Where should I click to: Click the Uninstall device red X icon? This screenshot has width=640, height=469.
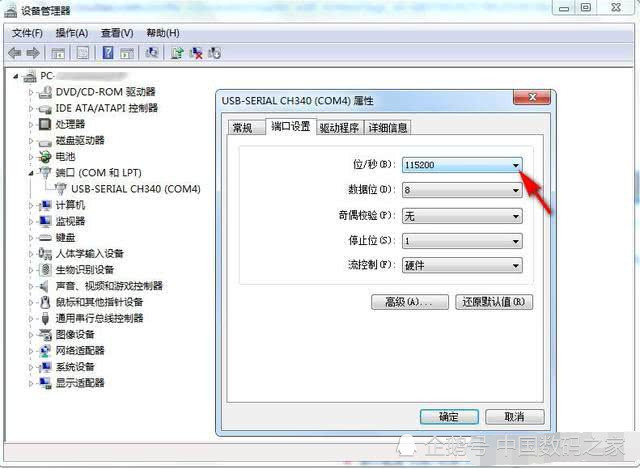pyautogui.click(x=196, y=53)
